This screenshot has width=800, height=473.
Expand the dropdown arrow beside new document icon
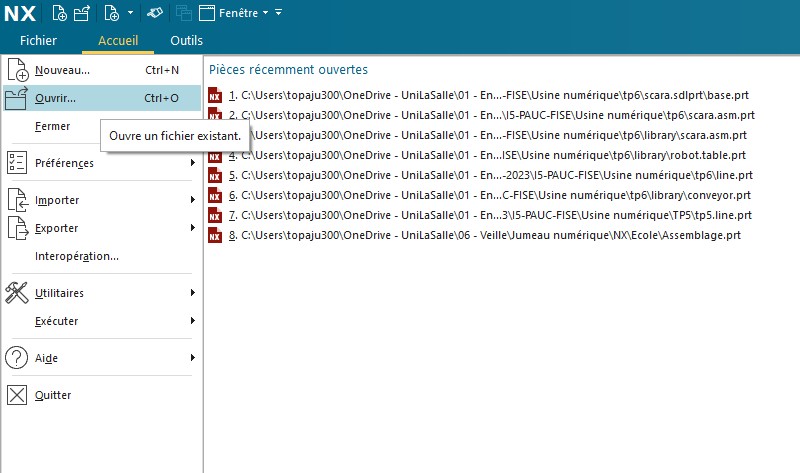(x=131, y=13)
